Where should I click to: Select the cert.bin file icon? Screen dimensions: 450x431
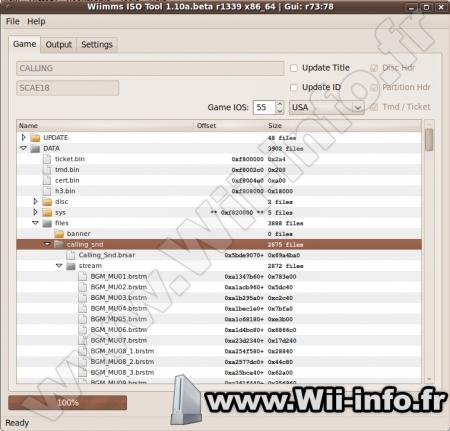47,180
